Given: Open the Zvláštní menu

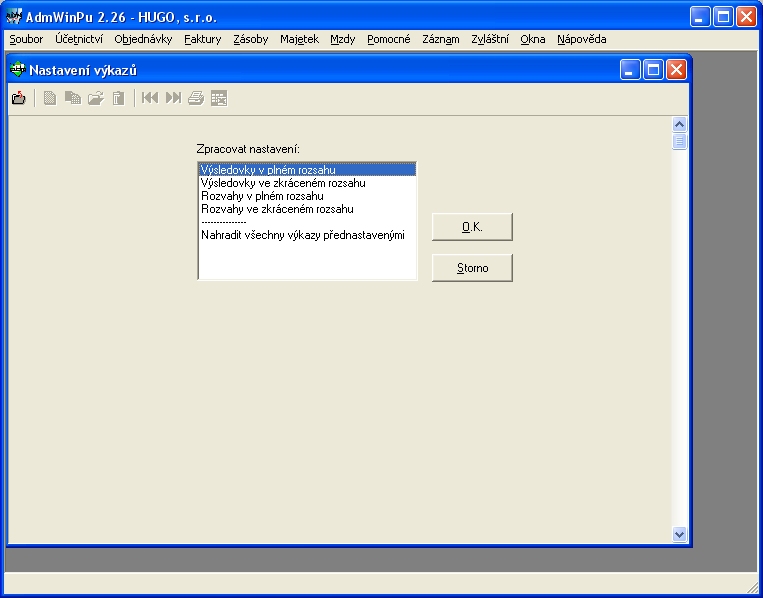Looking at the screenshot, I should (490, 39).
